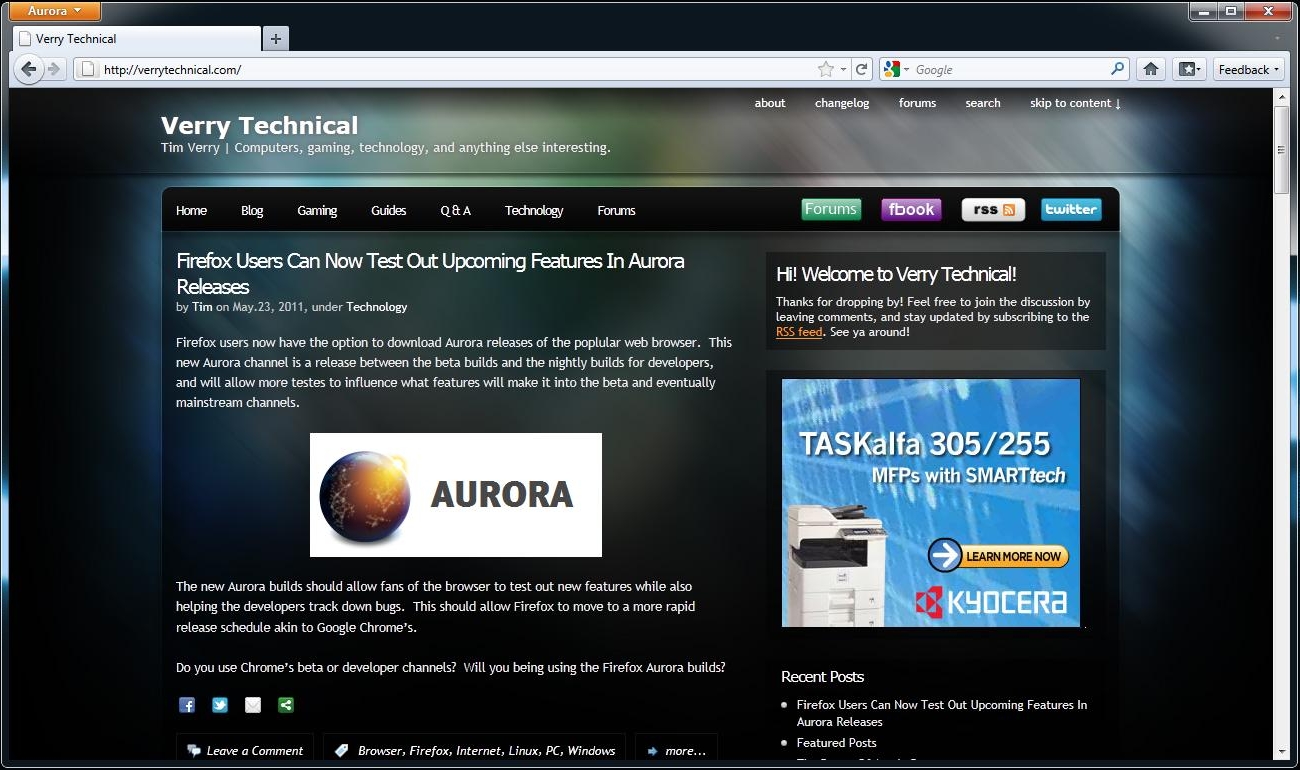Open the Windows tag link
The image size is (1300, 770).
point(591,751)
